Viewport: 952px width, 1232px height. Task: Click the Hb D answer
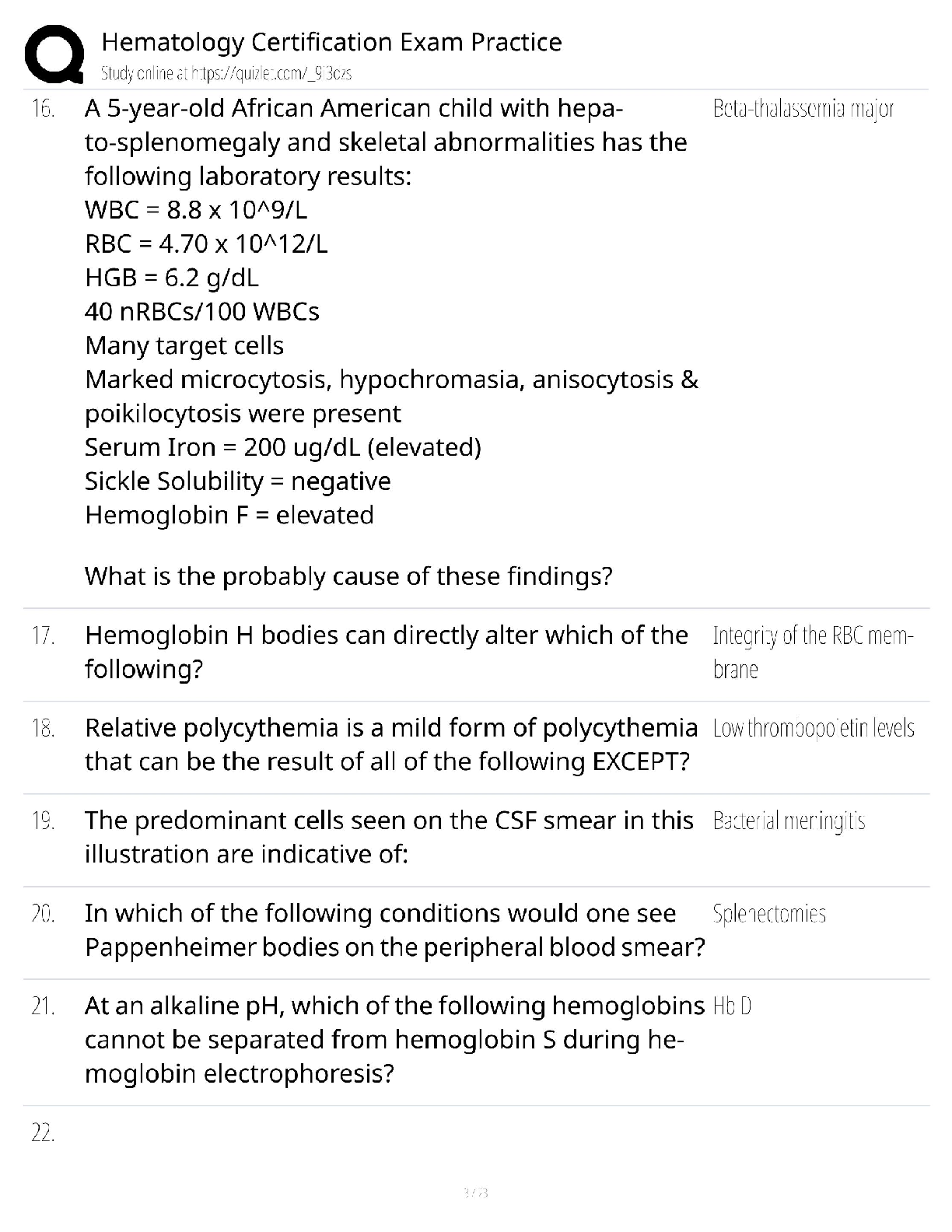coord(732,1006)
